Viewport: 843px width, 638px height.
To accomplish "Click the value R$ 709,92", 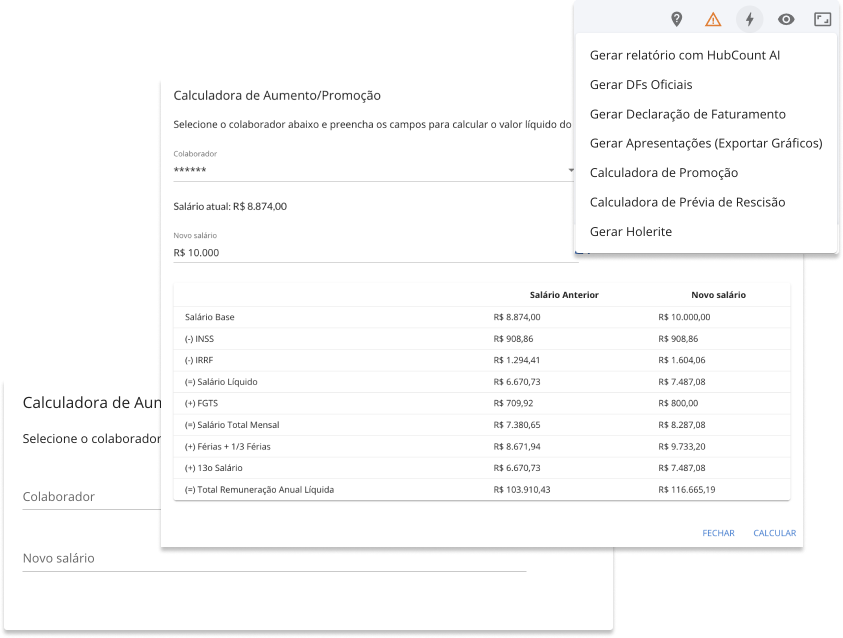I will click(513, 404).
